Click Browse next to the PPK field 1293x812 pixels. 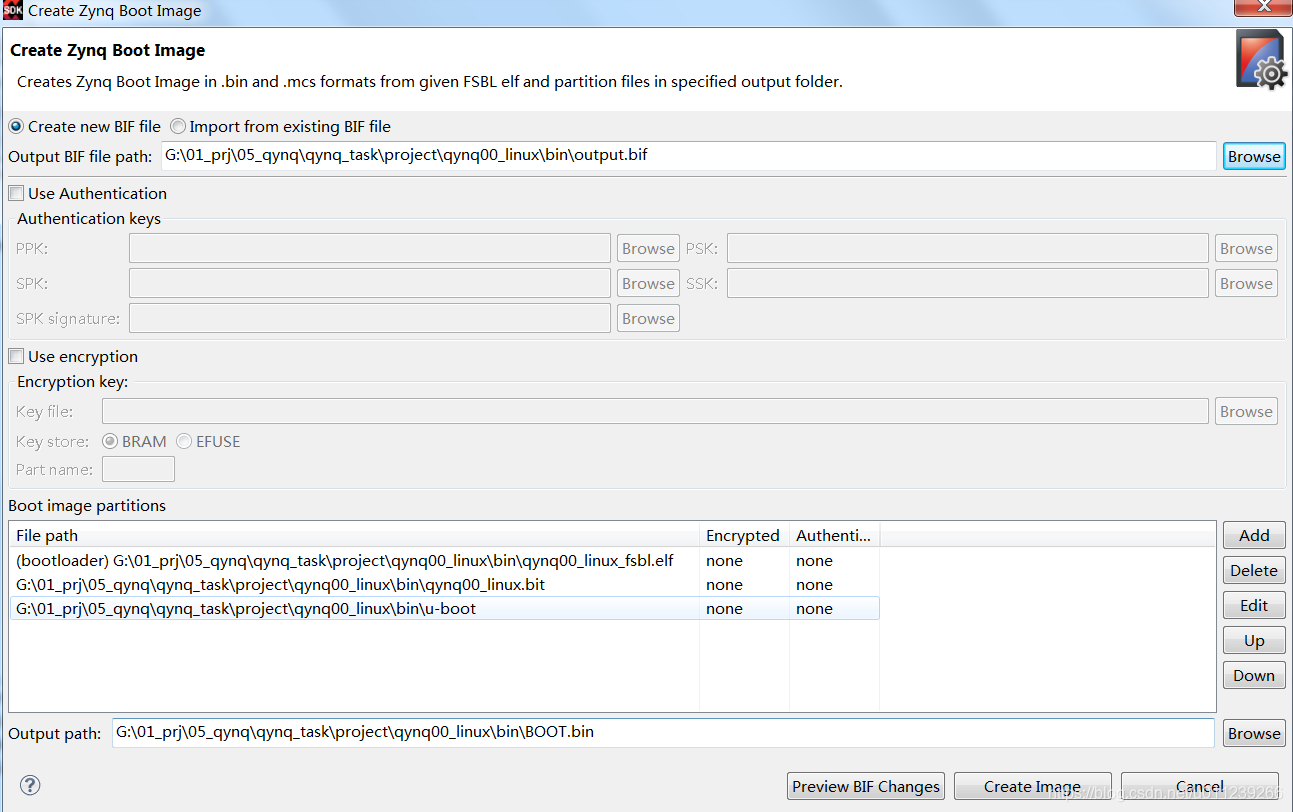click(648, 248)
